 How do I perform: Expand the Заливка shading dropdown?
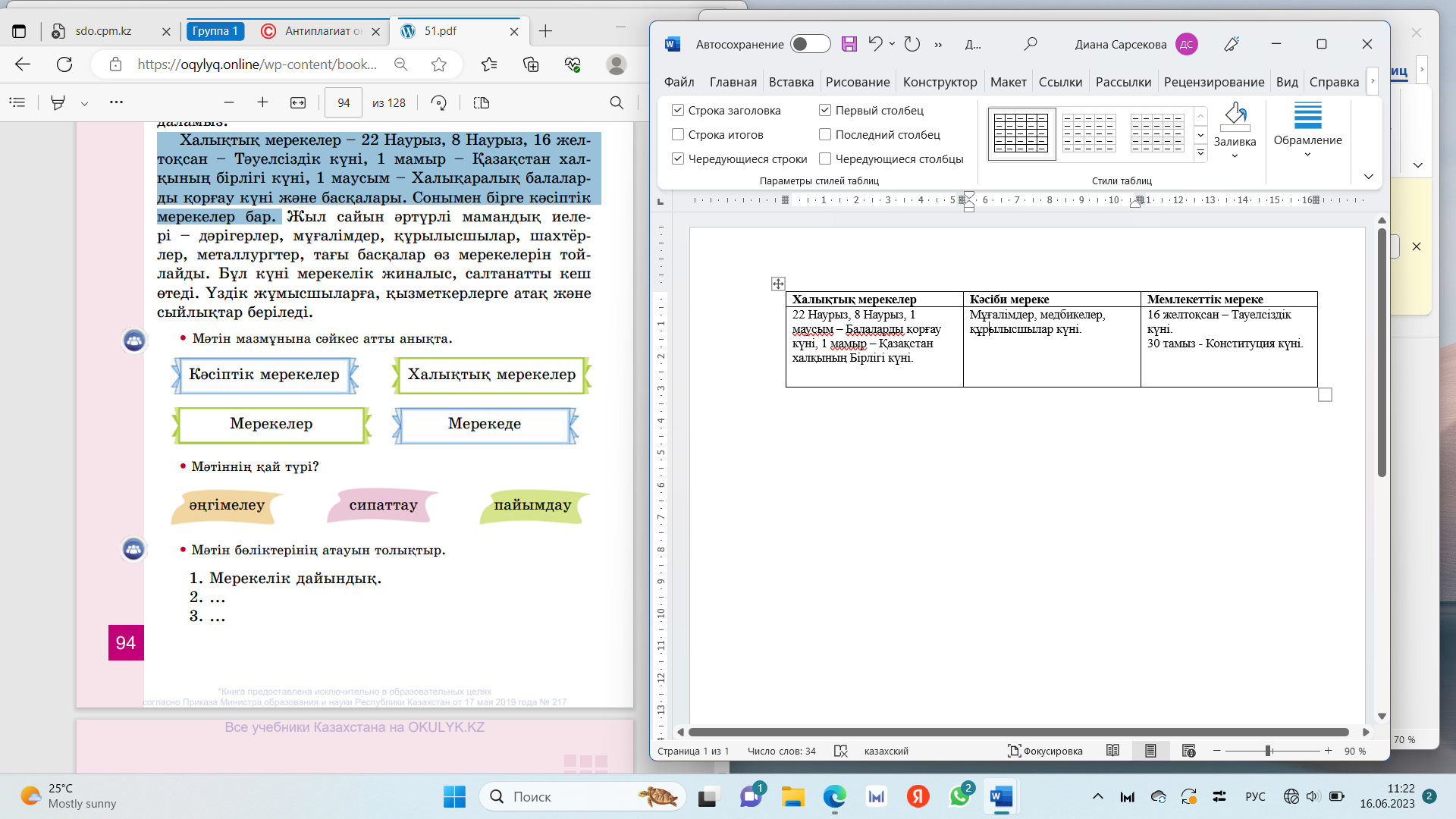coord(1235,155)
